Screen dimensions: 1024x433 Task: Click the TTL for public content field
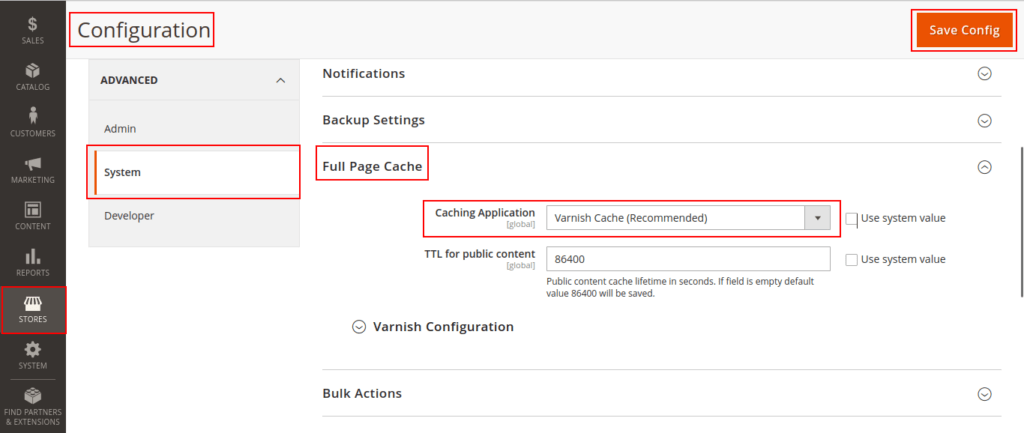pos(688,259)
